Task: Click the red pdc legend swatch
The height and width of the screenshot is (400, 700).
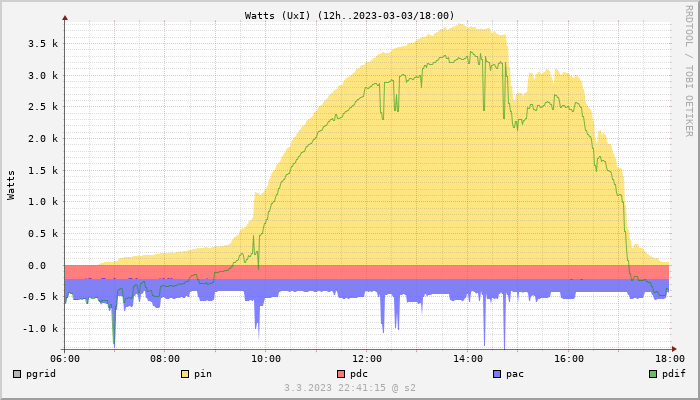Action: [x=341, y=374]
